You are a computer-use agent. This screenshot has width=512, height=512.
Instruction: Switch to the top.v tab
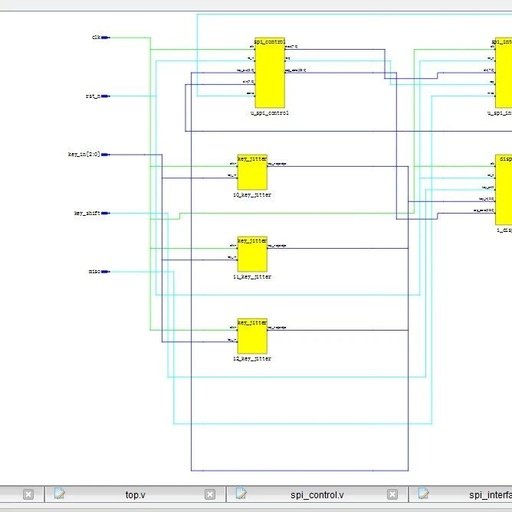[135, 495]
